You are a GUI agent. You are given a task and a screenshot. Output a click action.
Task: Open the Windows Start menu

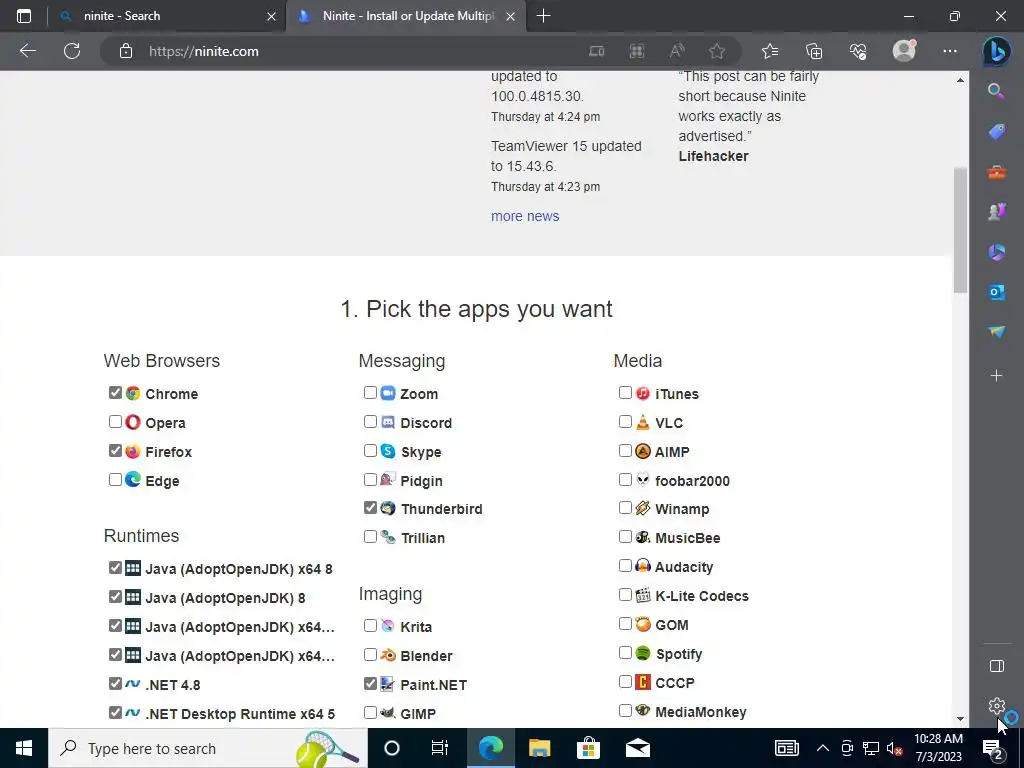(x=24, y=748)
